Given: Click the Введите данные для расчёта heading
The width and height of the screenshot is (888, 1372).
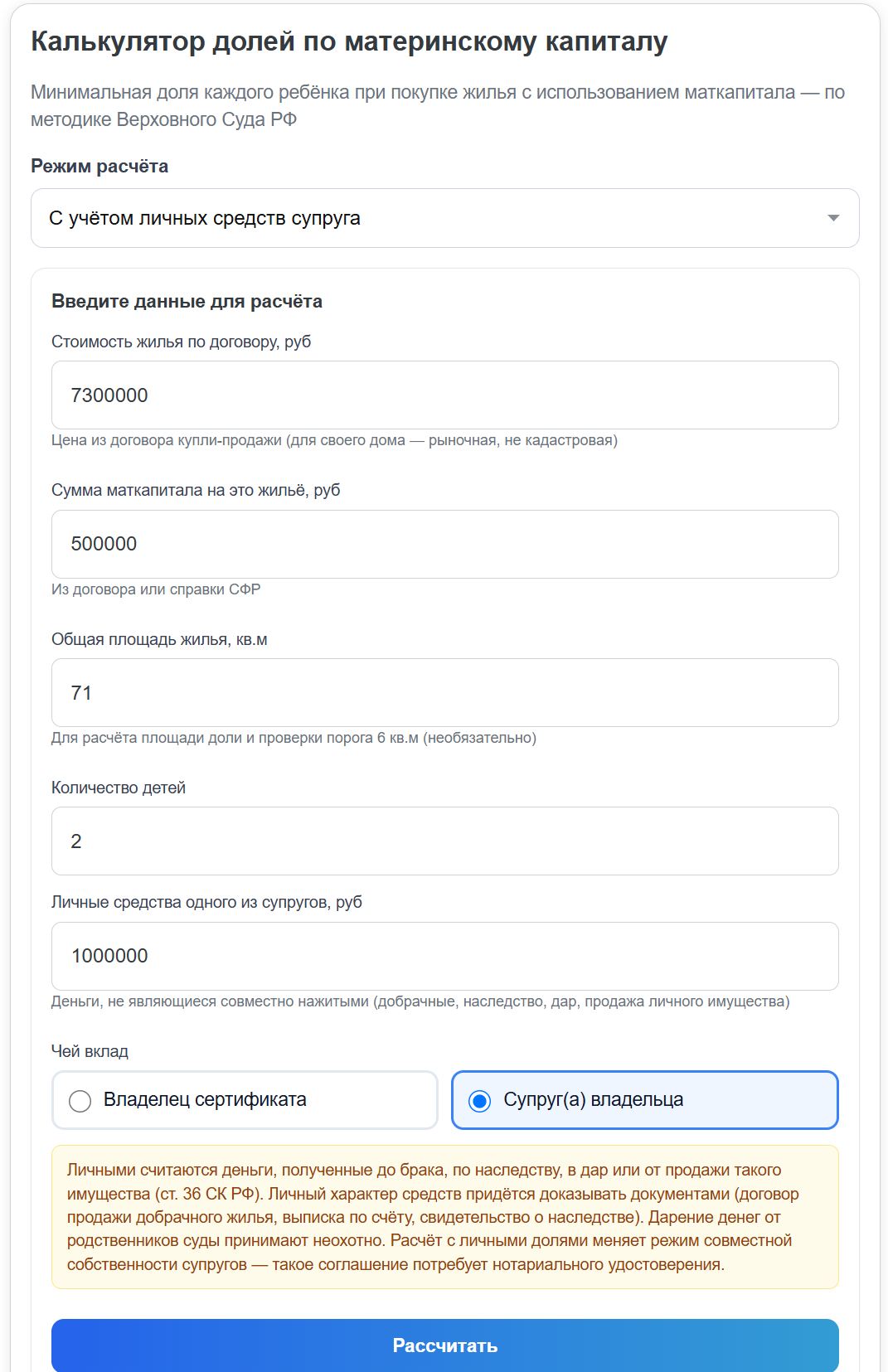Looking at the screenshot, I should (187, 301).
